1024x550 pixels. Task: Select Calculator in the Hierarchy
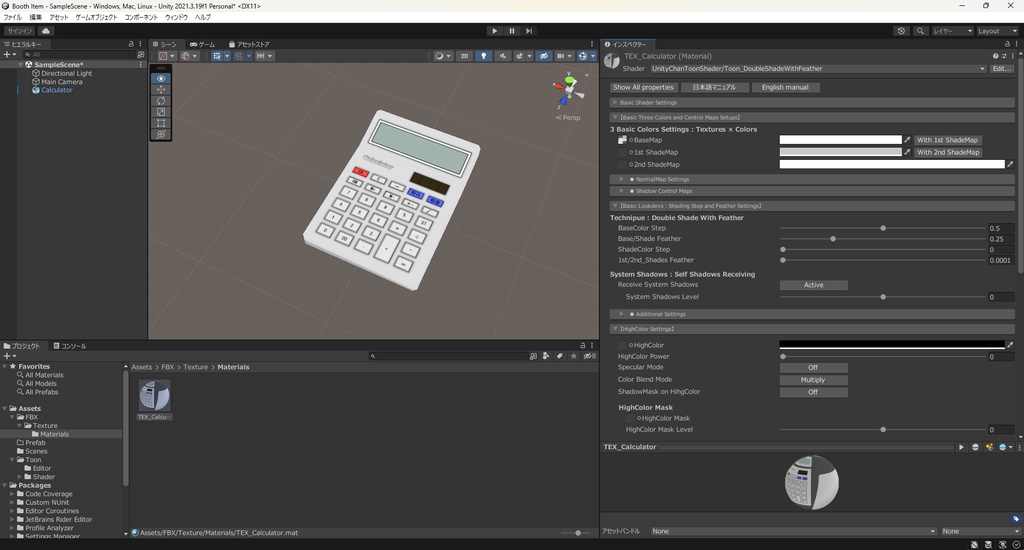(57, 90)
